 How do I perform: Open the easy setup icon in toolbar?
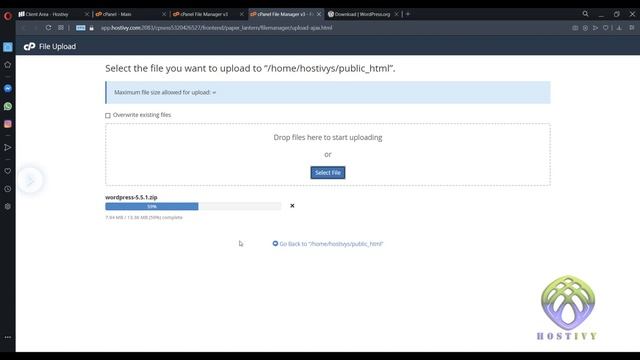click(631, 28)
